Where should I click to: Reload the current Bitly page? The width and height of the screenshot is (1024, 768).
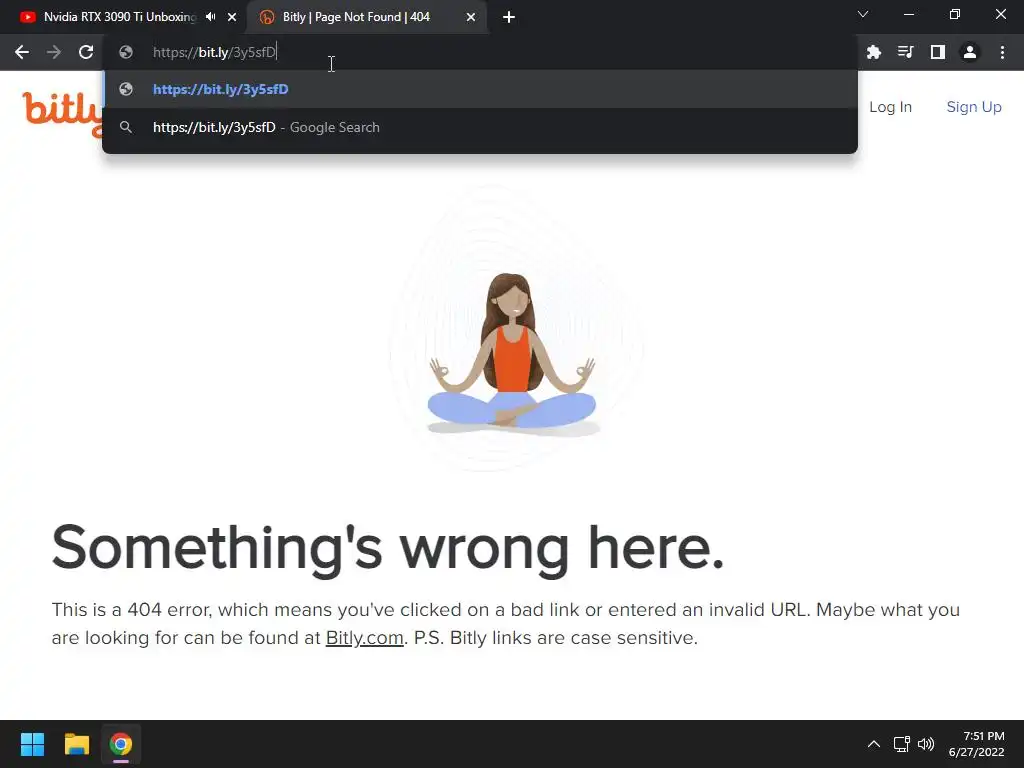pos(86,52)
